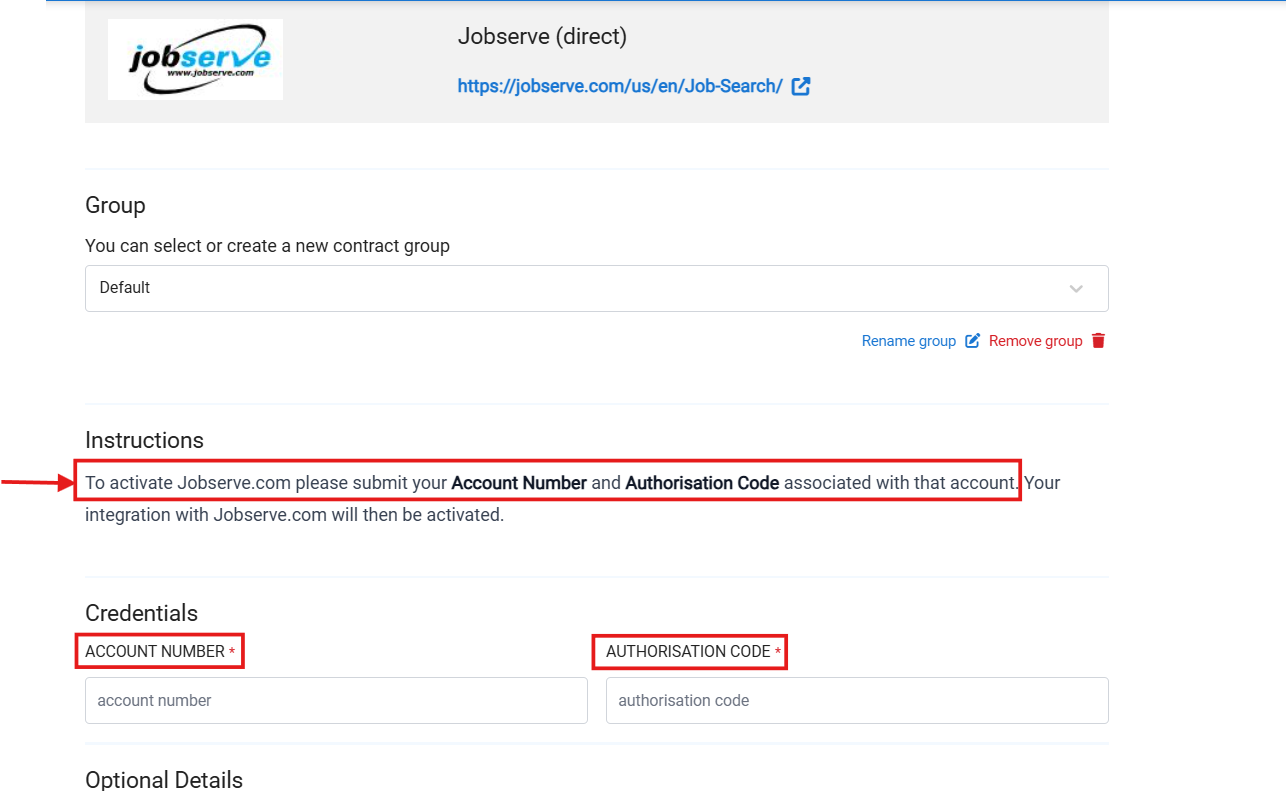This screenshot has width=1286, height=791.
Task: Focus the authorisation code input field
Action: tap(857, 701)
